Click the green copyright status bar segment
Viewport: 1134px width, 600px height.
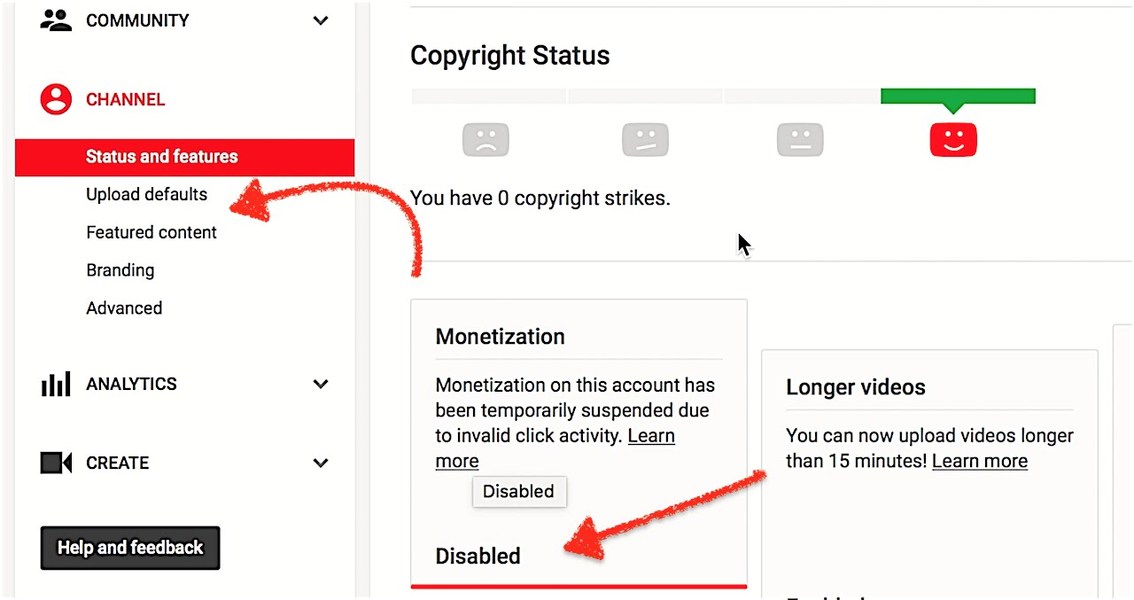(x=957, y=96)
